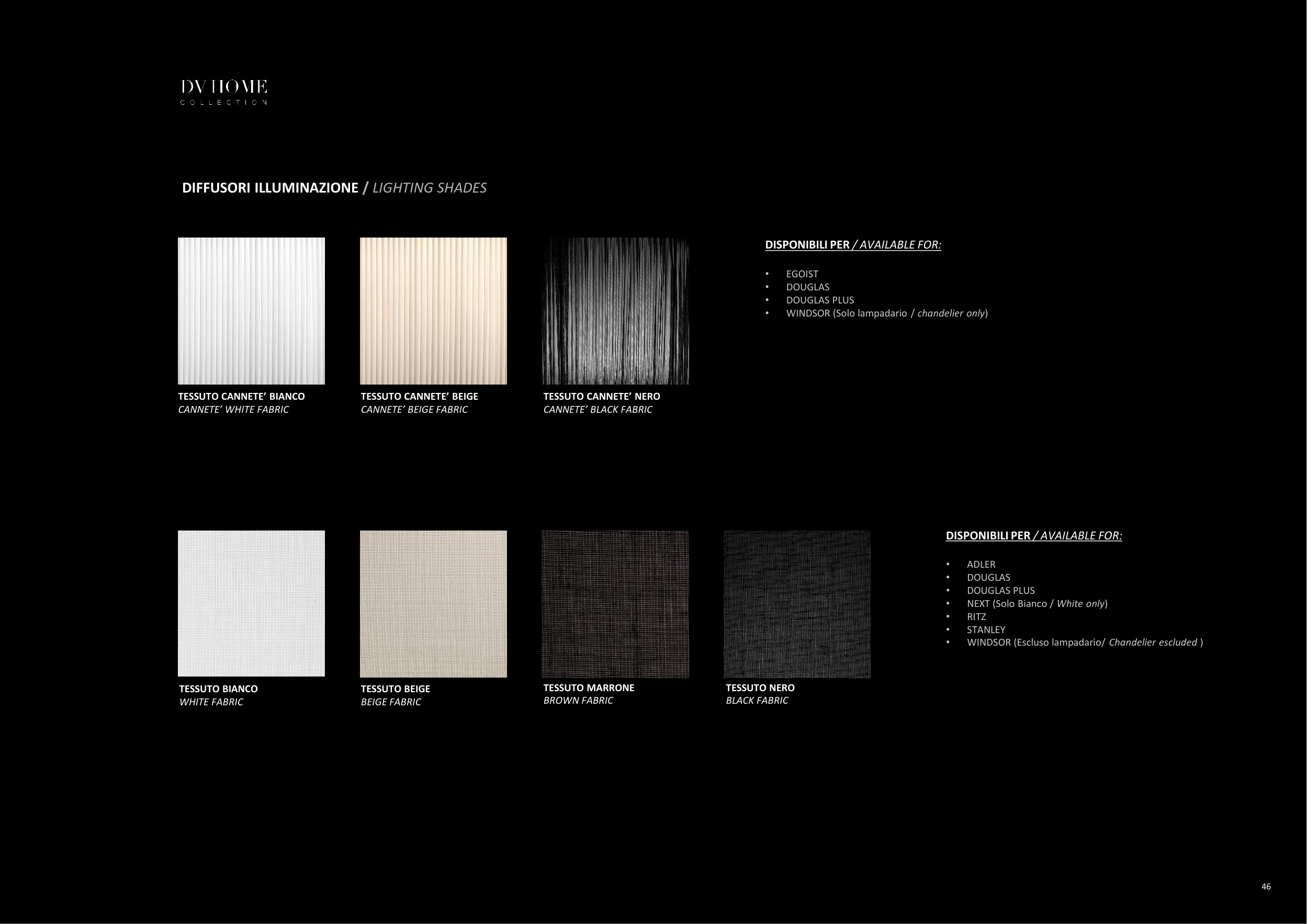The height and width of the screenshot is (924, 1307).
Task: Click EGOIST in the list
Action: coord(802,274)
